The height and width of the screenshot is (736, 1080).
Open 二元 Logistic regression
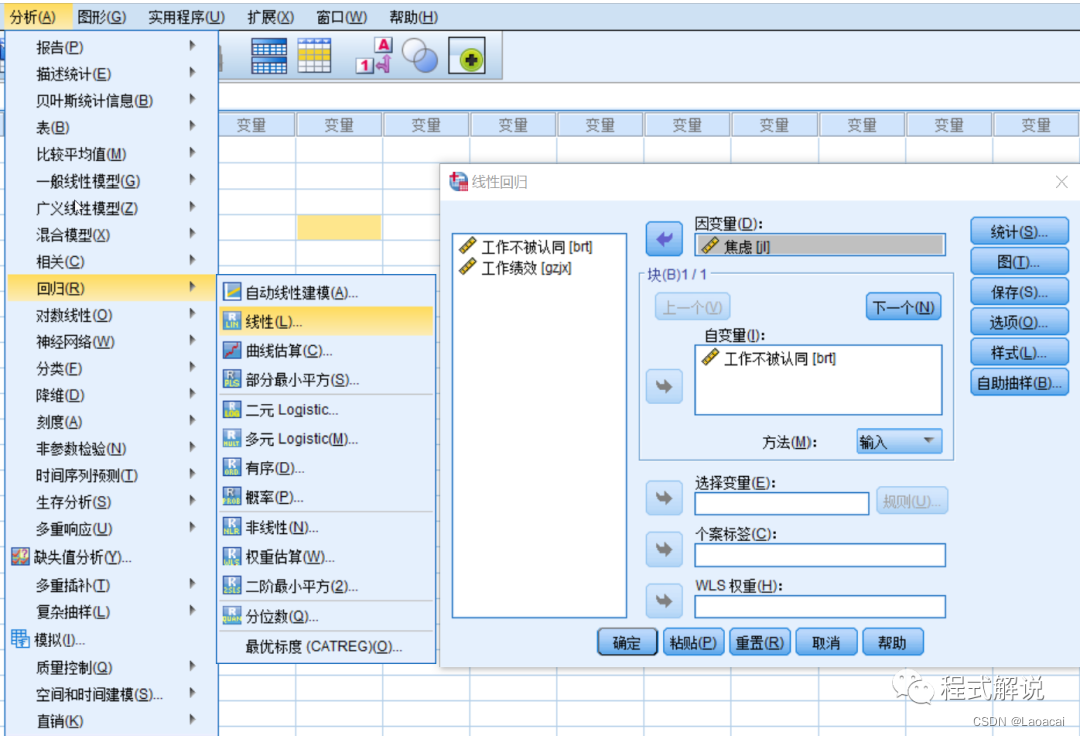tap(326, 410)
